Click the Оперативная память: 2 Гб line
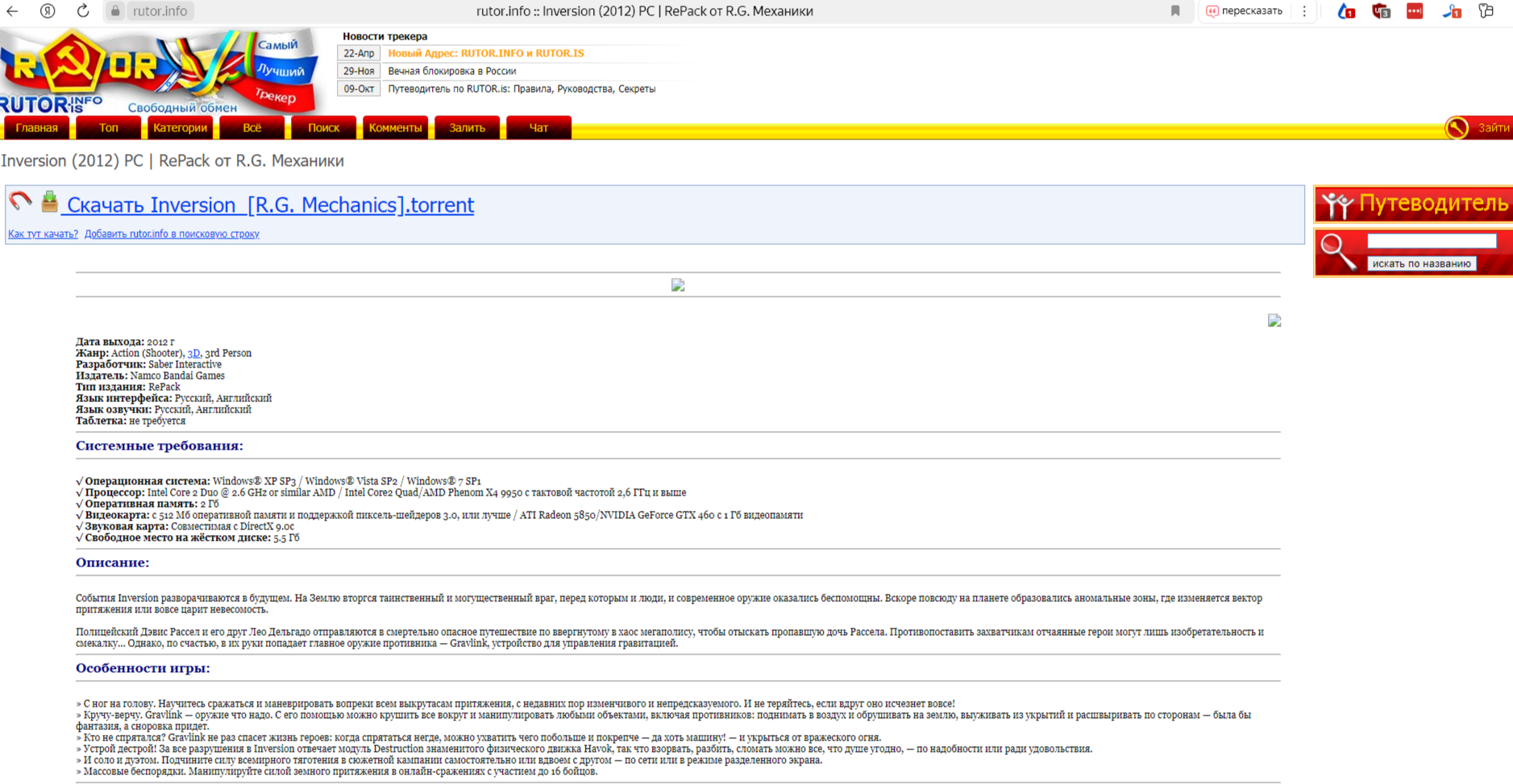Viewport: 1513px width, 784px height. coord(148,504)
